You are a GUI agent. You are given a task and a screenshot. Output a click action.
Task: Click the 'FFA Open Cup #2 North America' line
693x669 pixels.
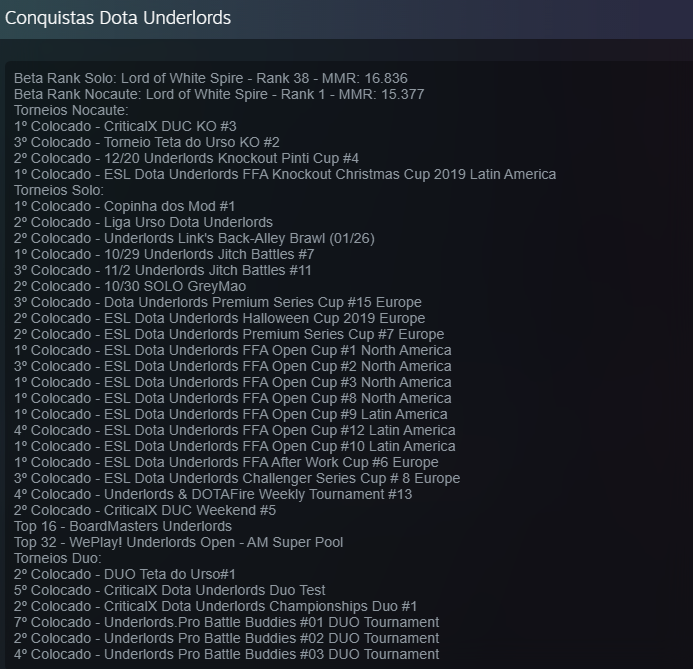(x=232, y=366)
